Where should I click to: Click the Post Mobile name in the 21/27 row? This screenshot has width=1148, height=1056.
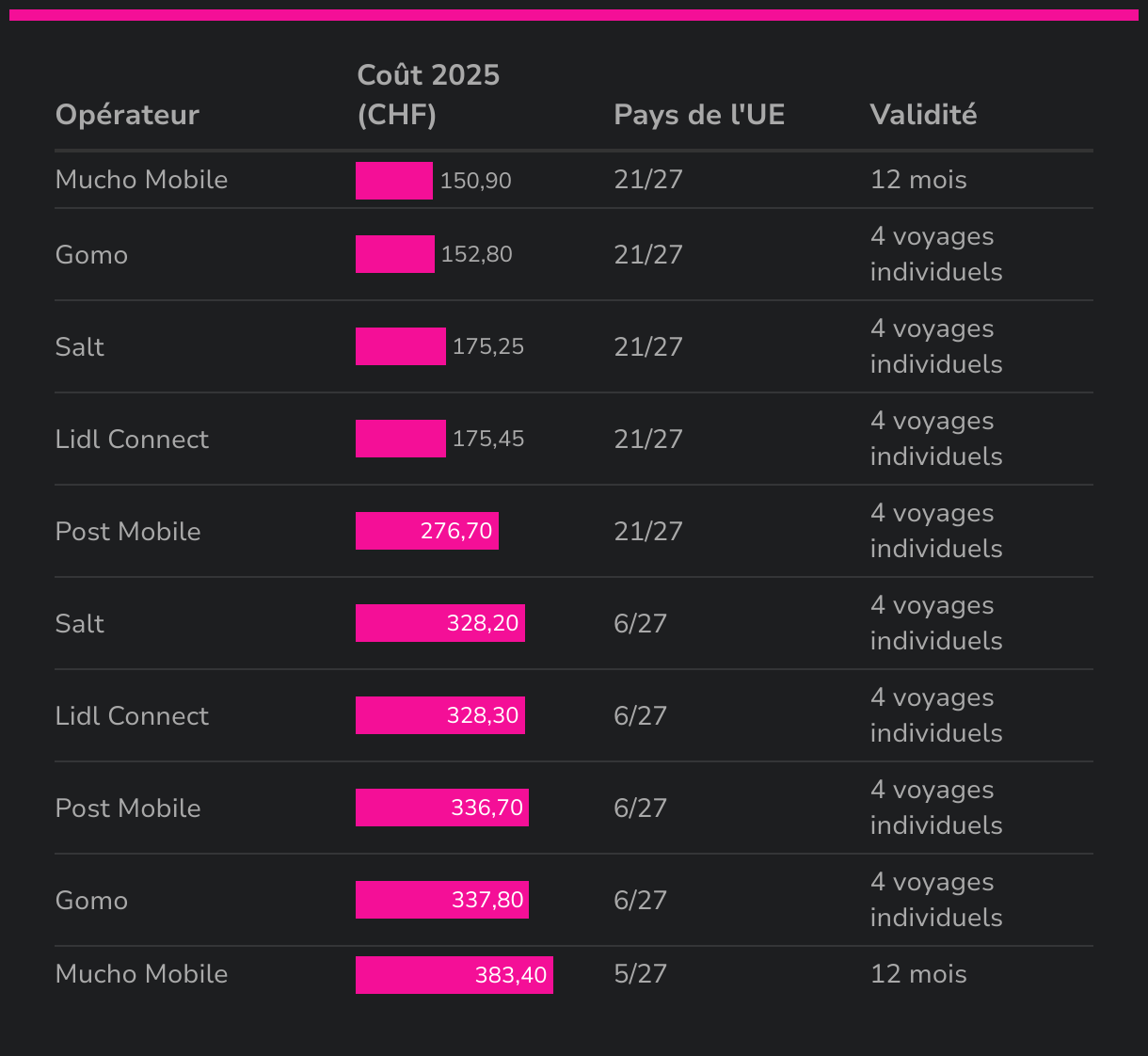[x=128, y=532]
